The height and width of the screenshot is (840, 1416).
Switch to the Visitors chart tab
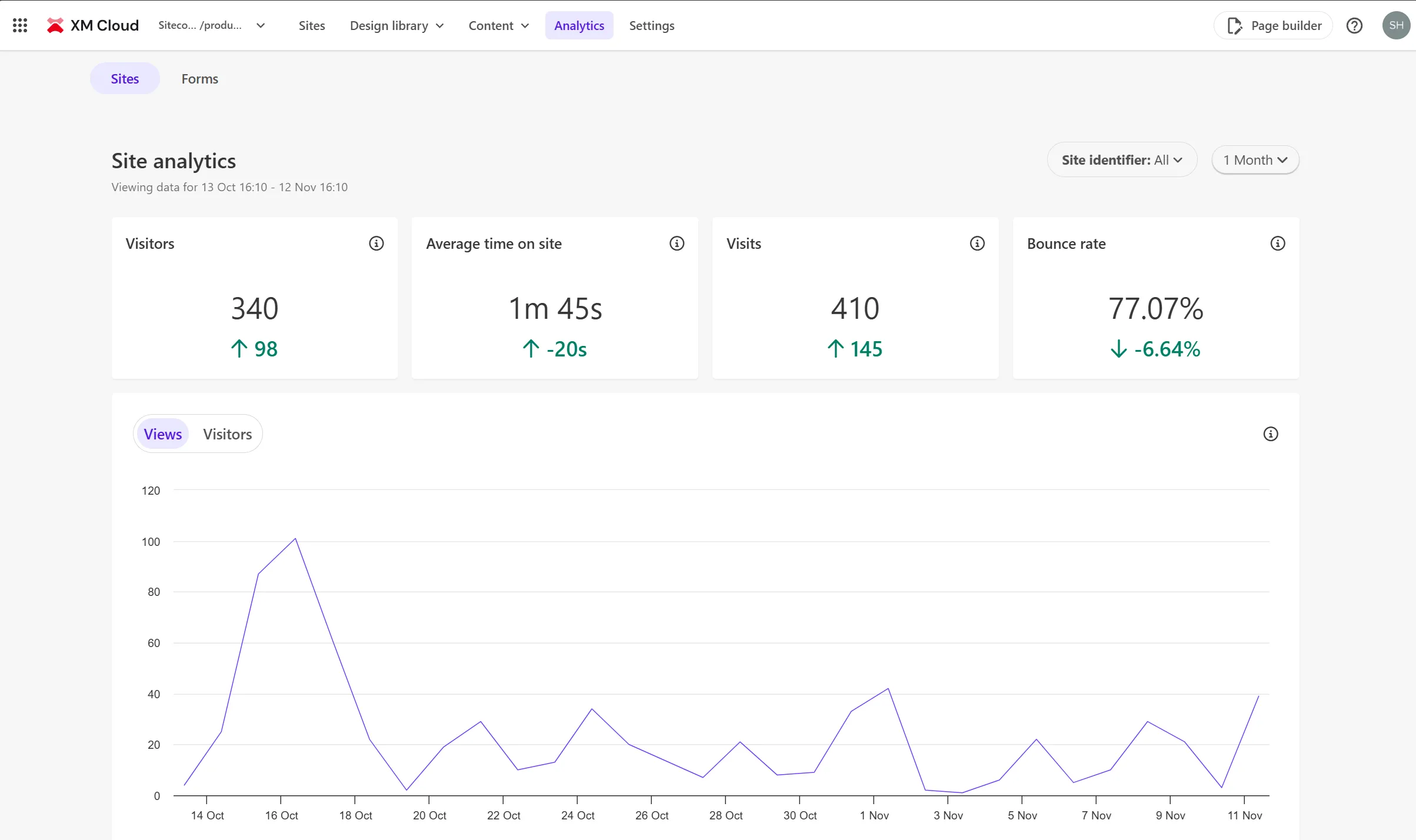227,433
